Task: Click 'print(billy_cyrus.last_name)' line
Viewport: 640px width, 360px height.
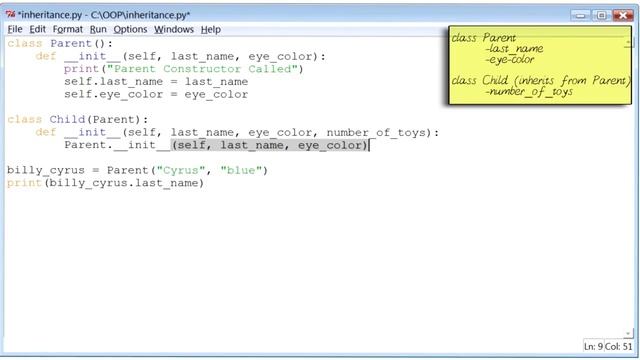Action: coord(105,183)
